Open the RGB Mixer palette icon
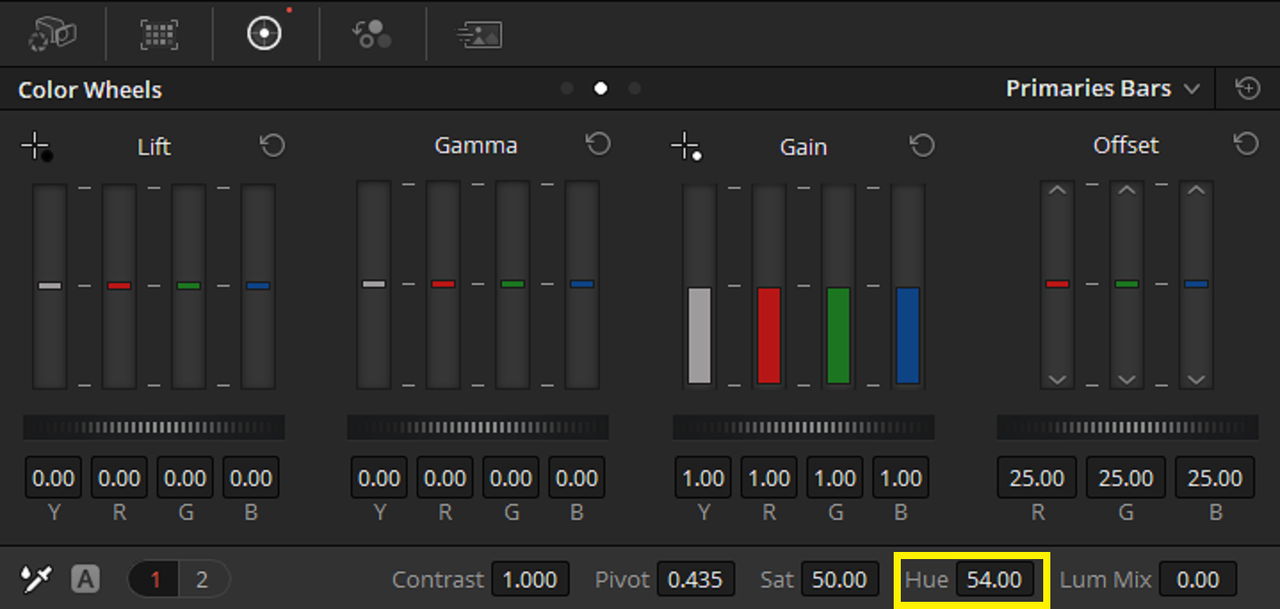The image size is (1280, 609). click(x=372, y=34)
